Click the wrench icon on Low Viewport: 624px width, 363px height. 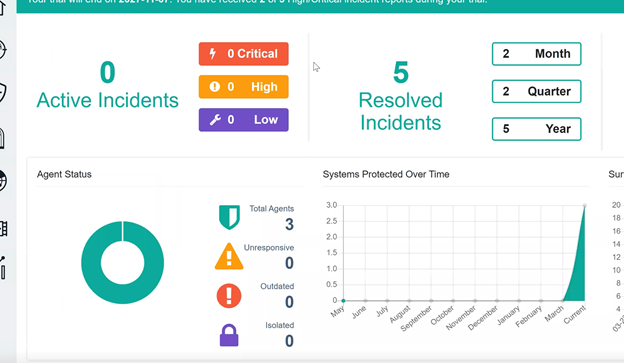(215, 119)
